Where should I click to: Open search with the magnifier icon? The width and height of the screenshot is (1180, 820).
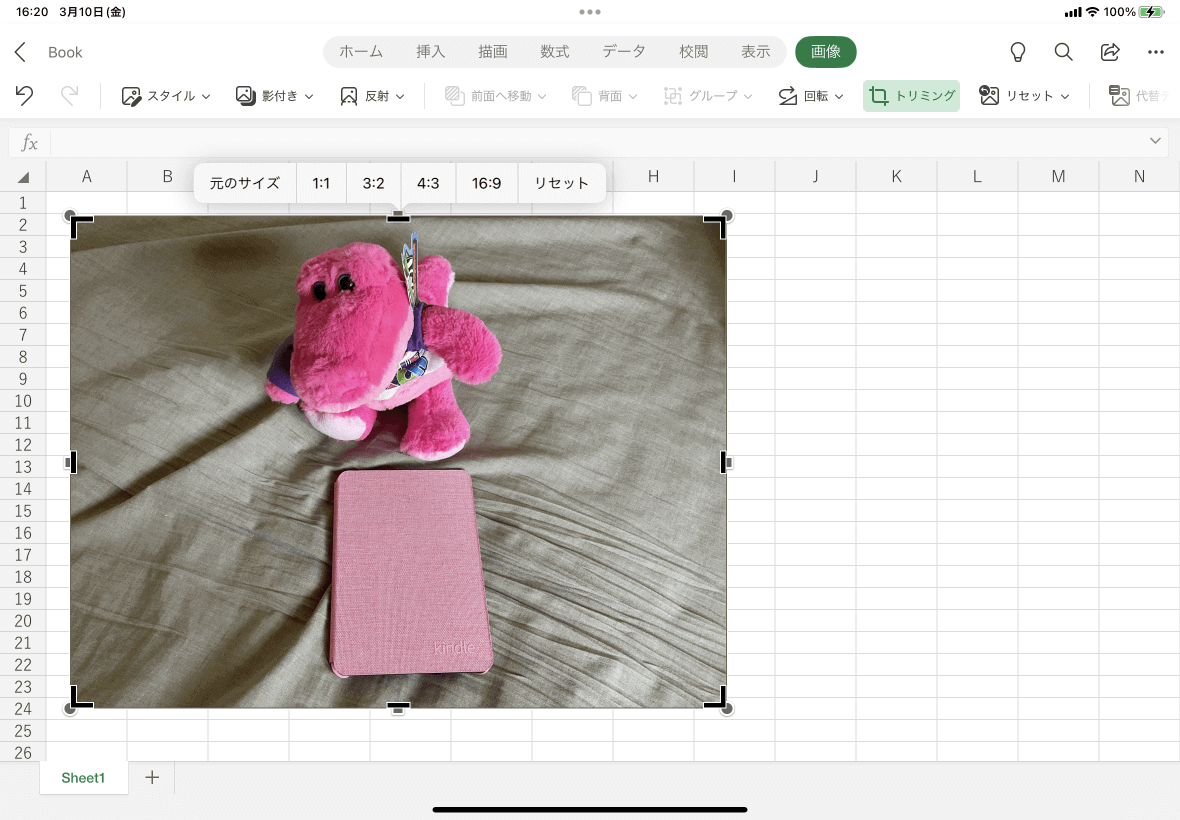pyautogui.click(x=1063, y=52)
